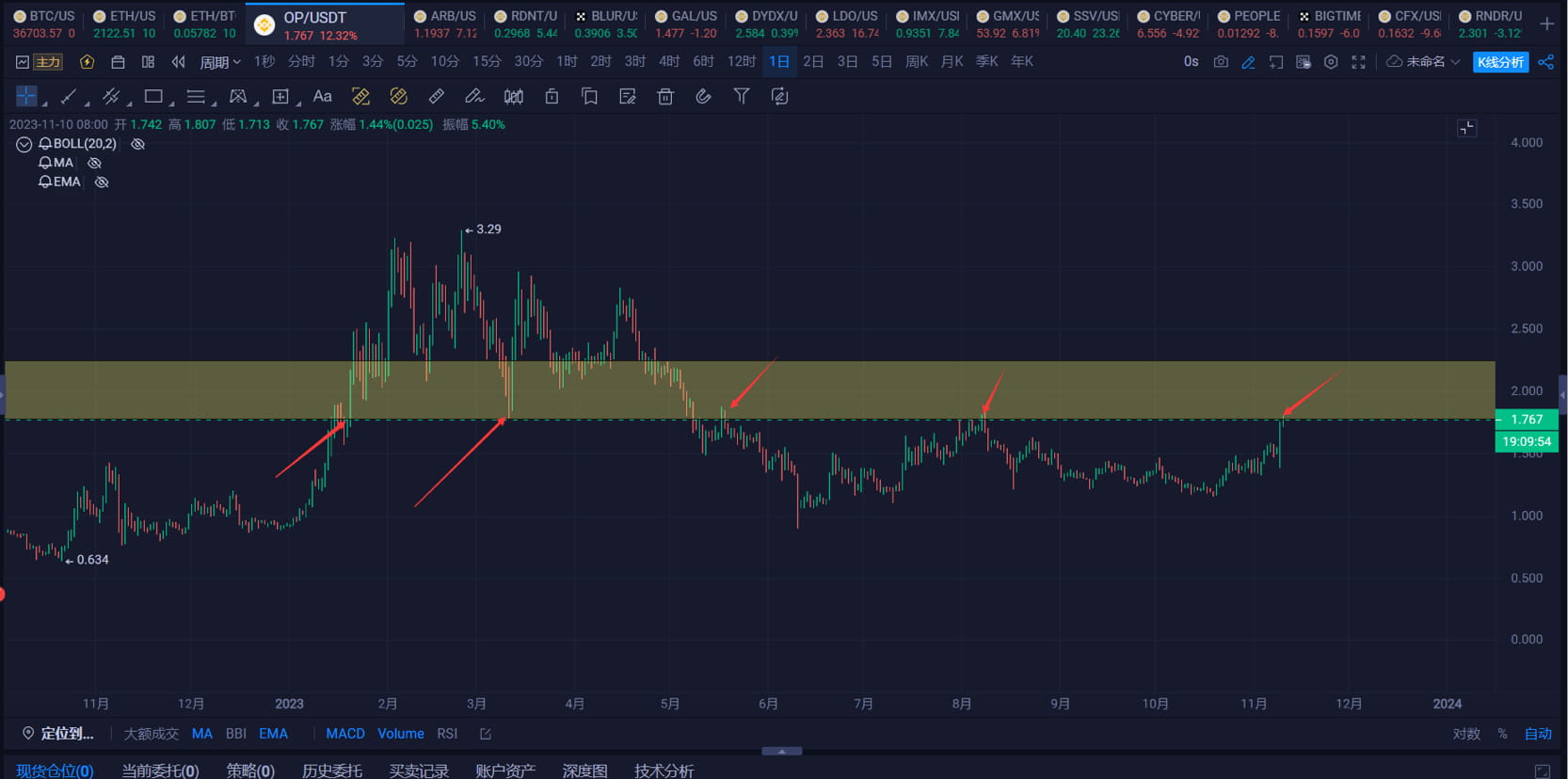
Task: Click the lock drawings icon
Action: 552,96
